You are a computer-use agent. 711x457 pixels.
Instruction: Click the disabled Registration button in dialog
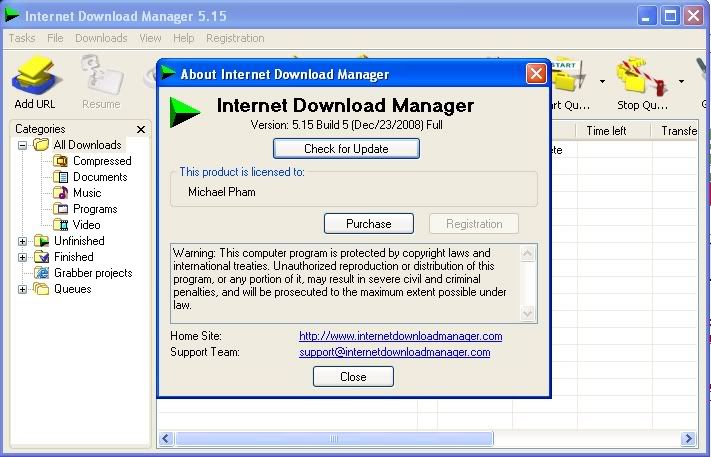click(x=474, y=224)
